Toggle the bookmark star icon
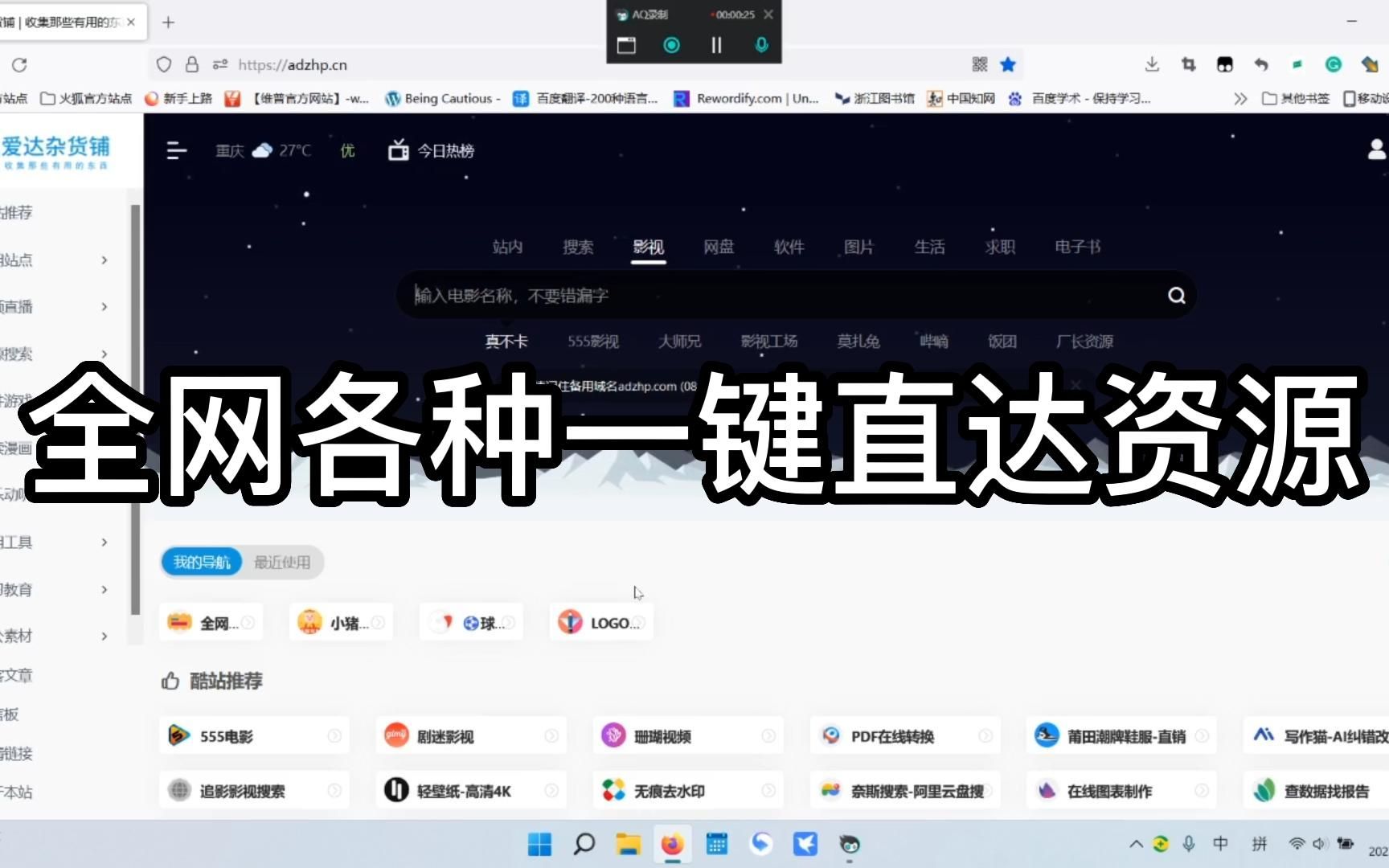Screen dimensions: 1389x868 pos(1008,64)
